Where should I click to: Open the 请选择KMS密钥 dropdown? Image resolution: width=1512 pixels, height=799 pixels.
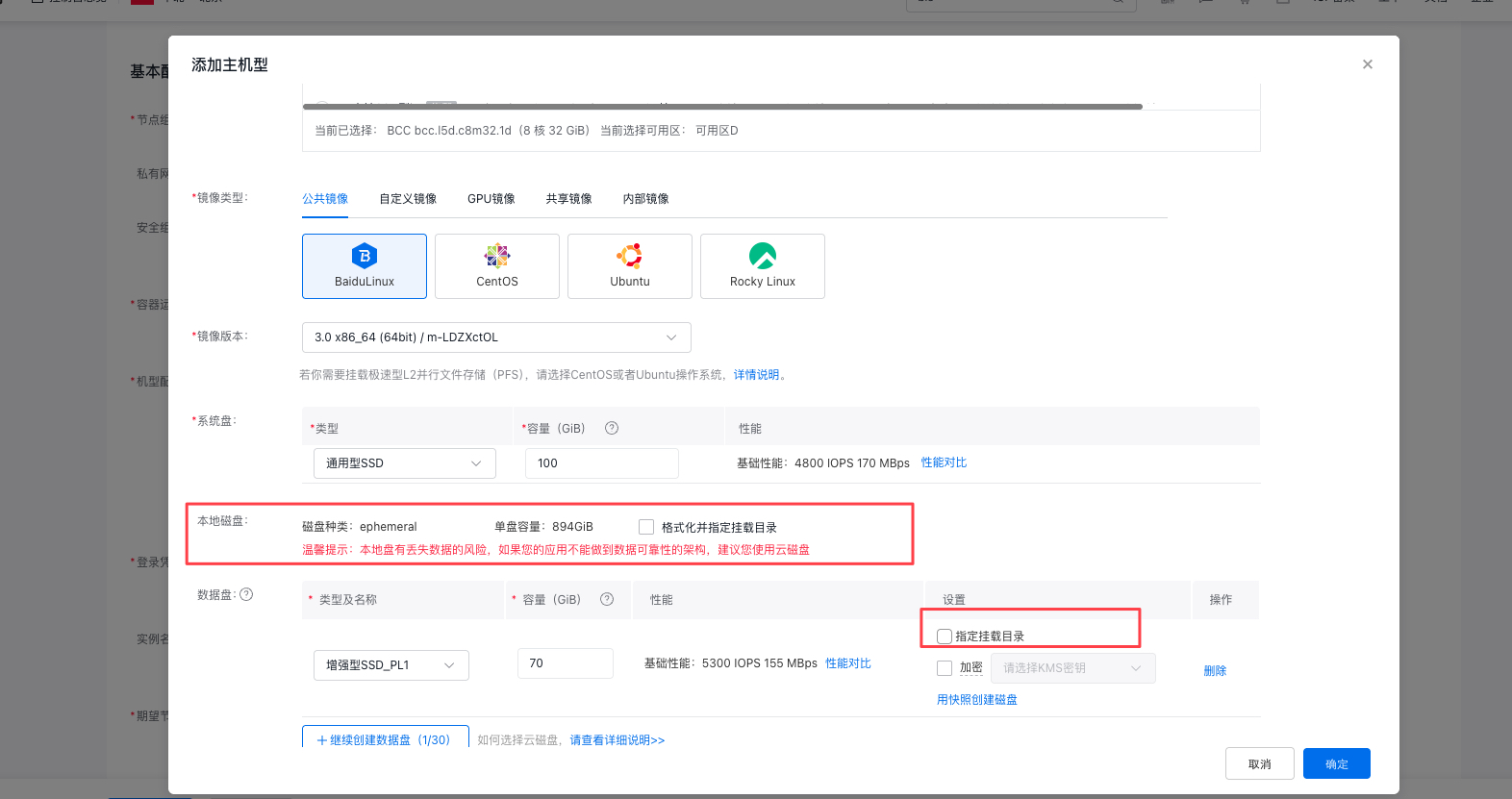pyautogui.click(x=1073, y=668)
